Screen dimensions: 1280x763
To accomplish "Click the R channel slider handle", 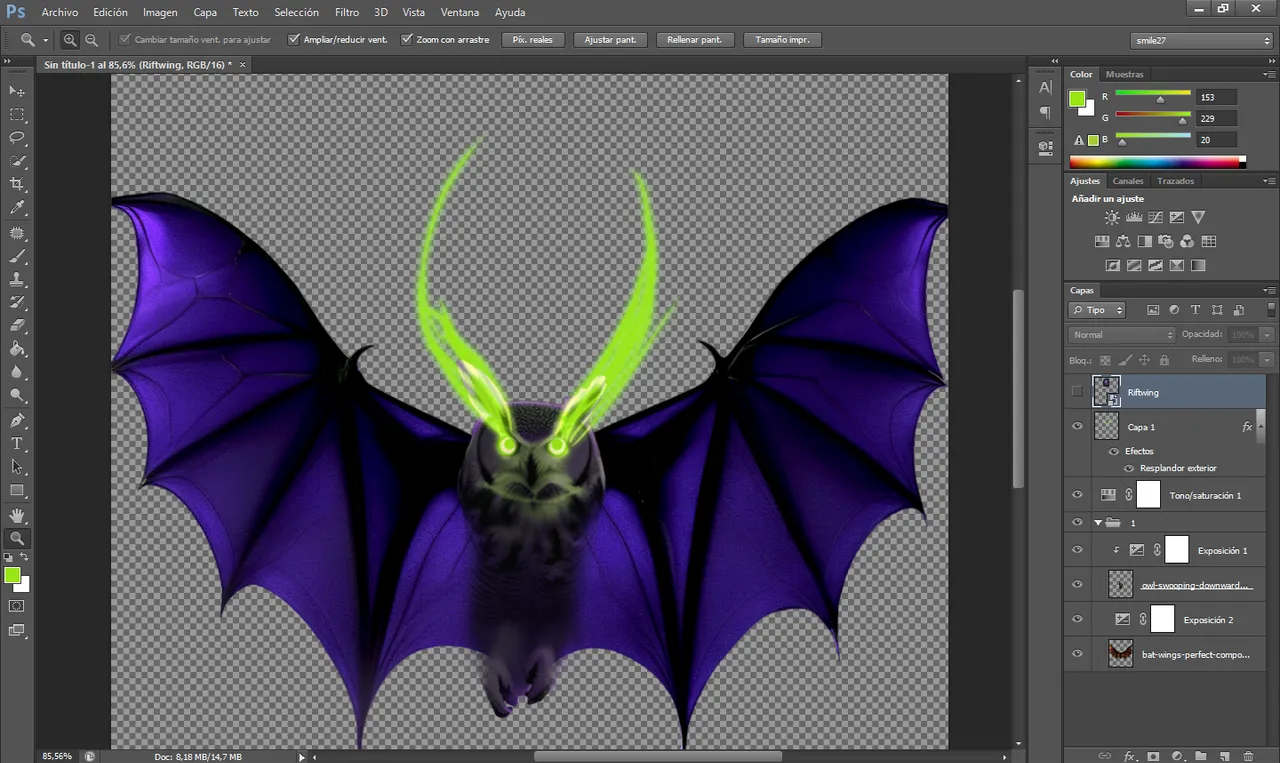I will pos(1160,100).
